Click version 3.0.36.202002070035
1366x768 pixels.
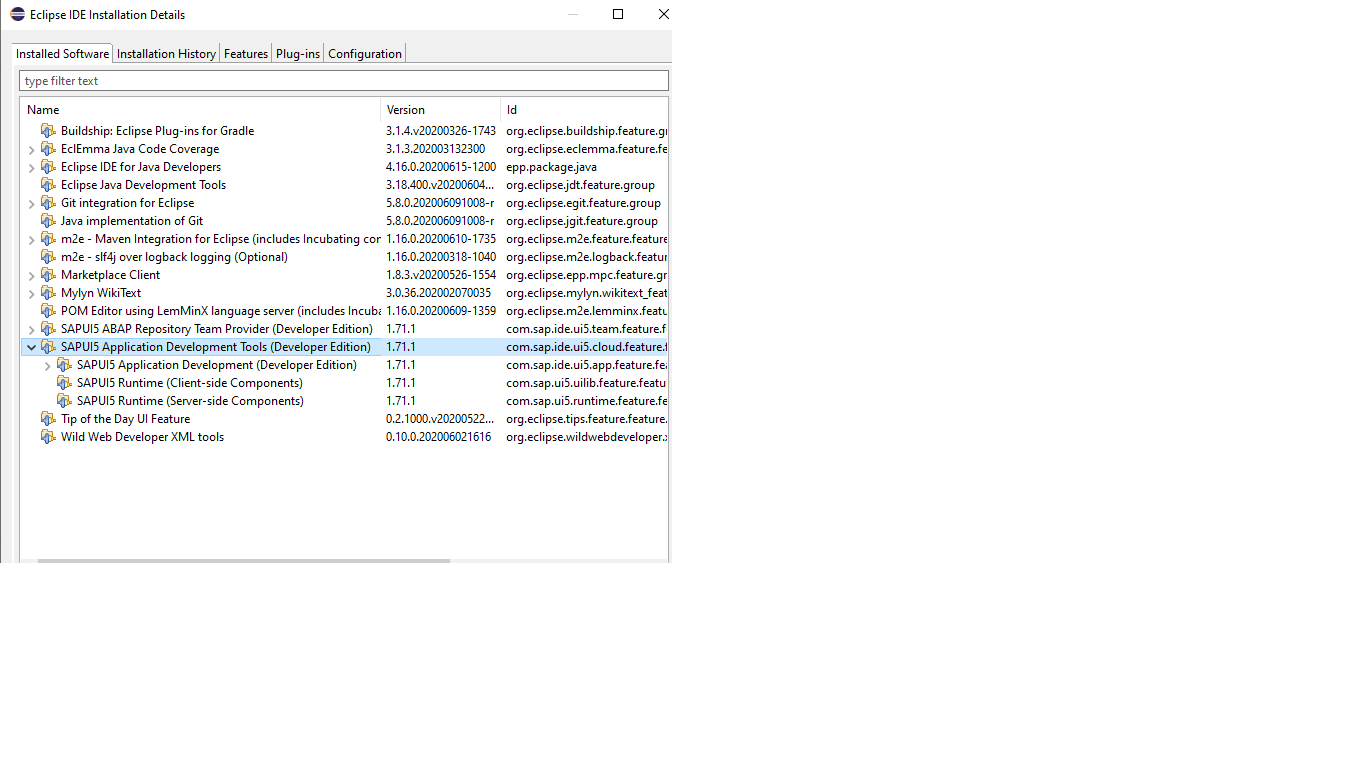(438, 293)
